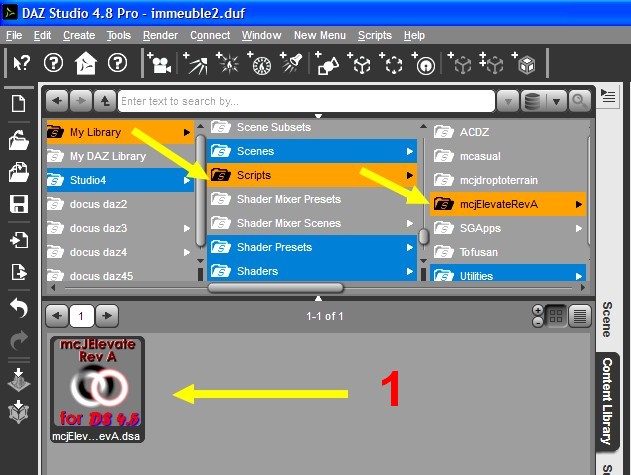
Task: Expand the SGApps folder arrow
Action: tap(579, 228)
